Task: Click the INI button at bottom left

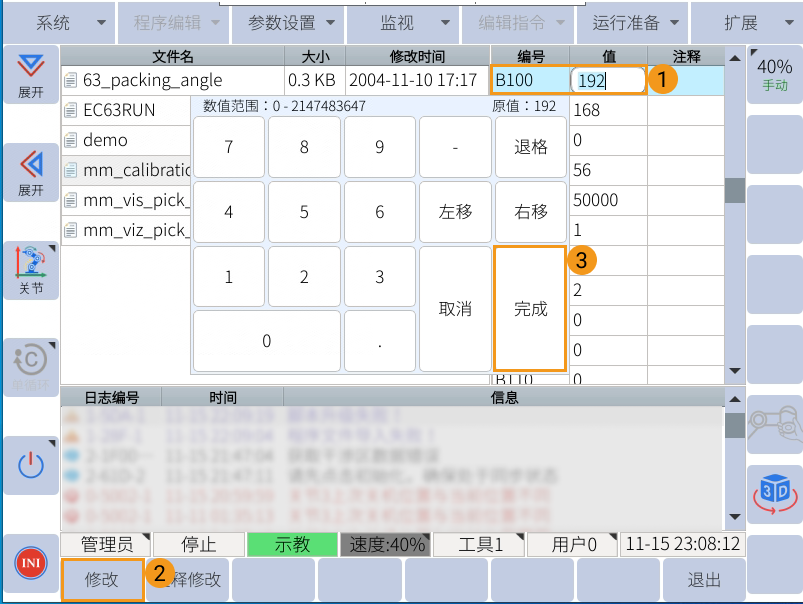Action: (x=30, y=563)
